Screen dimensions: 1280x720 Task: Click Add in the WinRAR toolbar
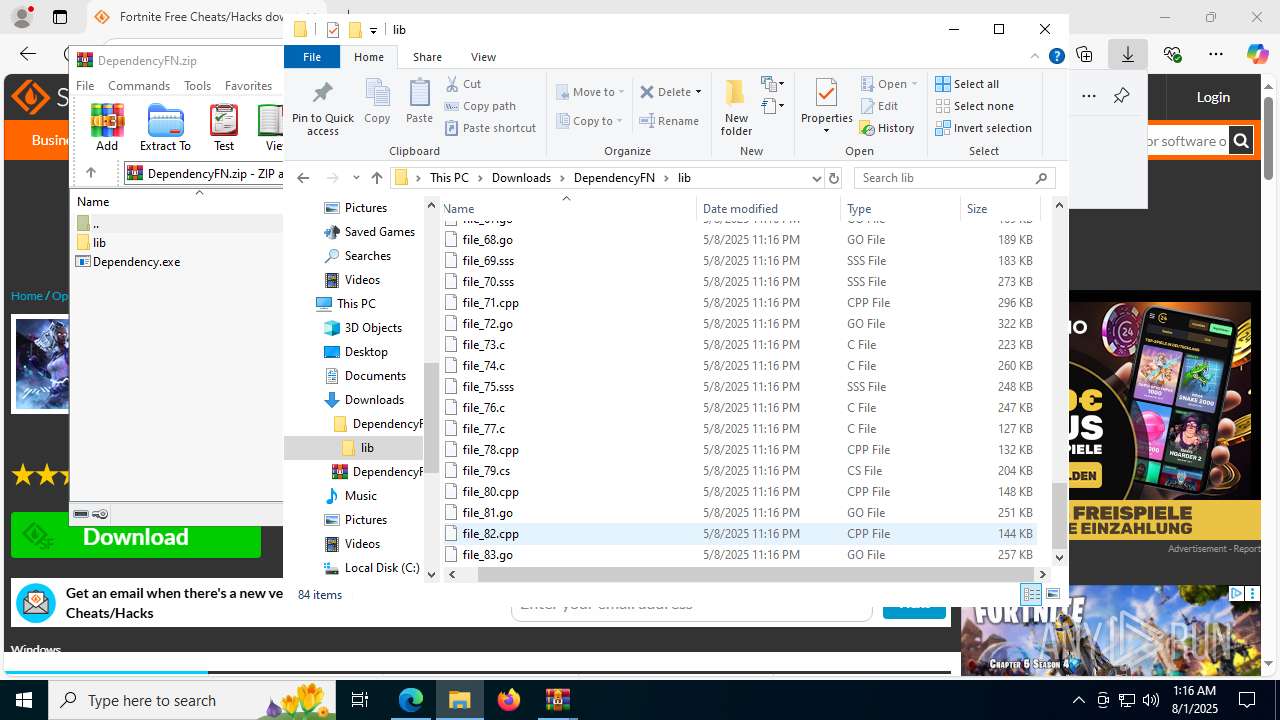coord(107,127)
